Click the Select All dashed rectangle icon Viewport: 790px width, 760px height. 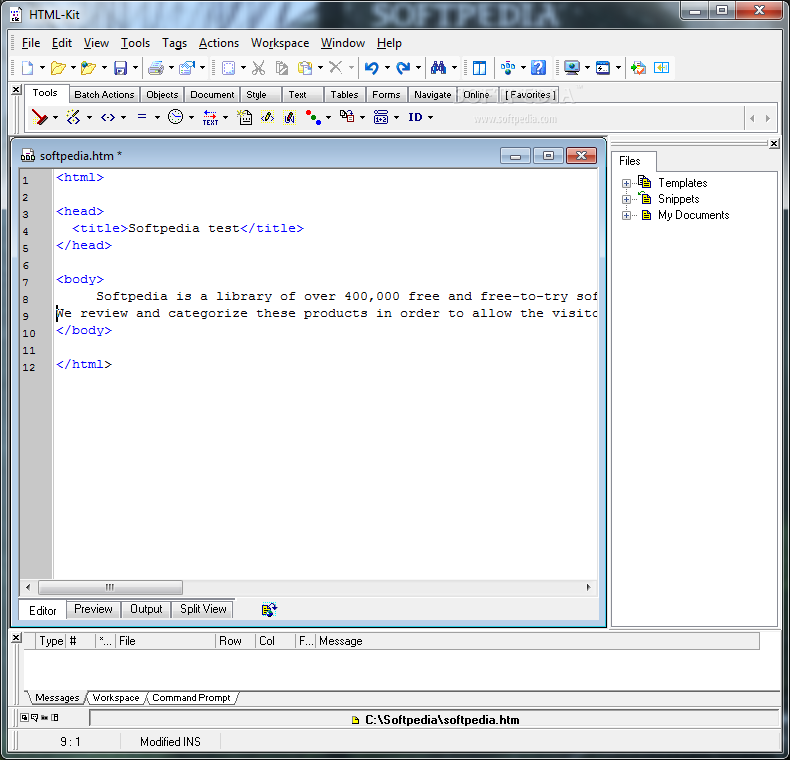pos(228,68)
